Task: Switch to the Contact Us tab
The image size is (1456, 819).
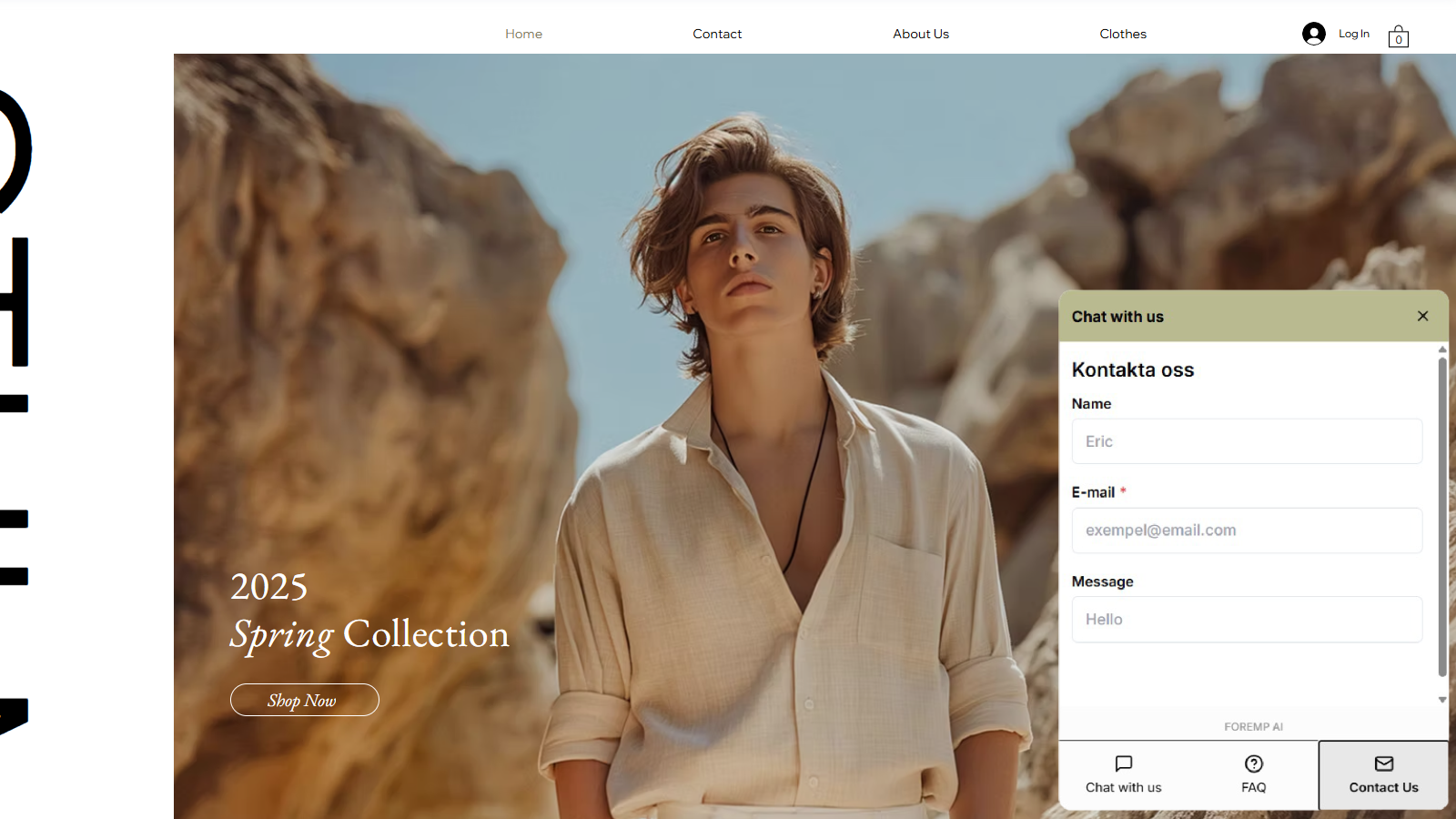Action: click(x=1382, y=775)
